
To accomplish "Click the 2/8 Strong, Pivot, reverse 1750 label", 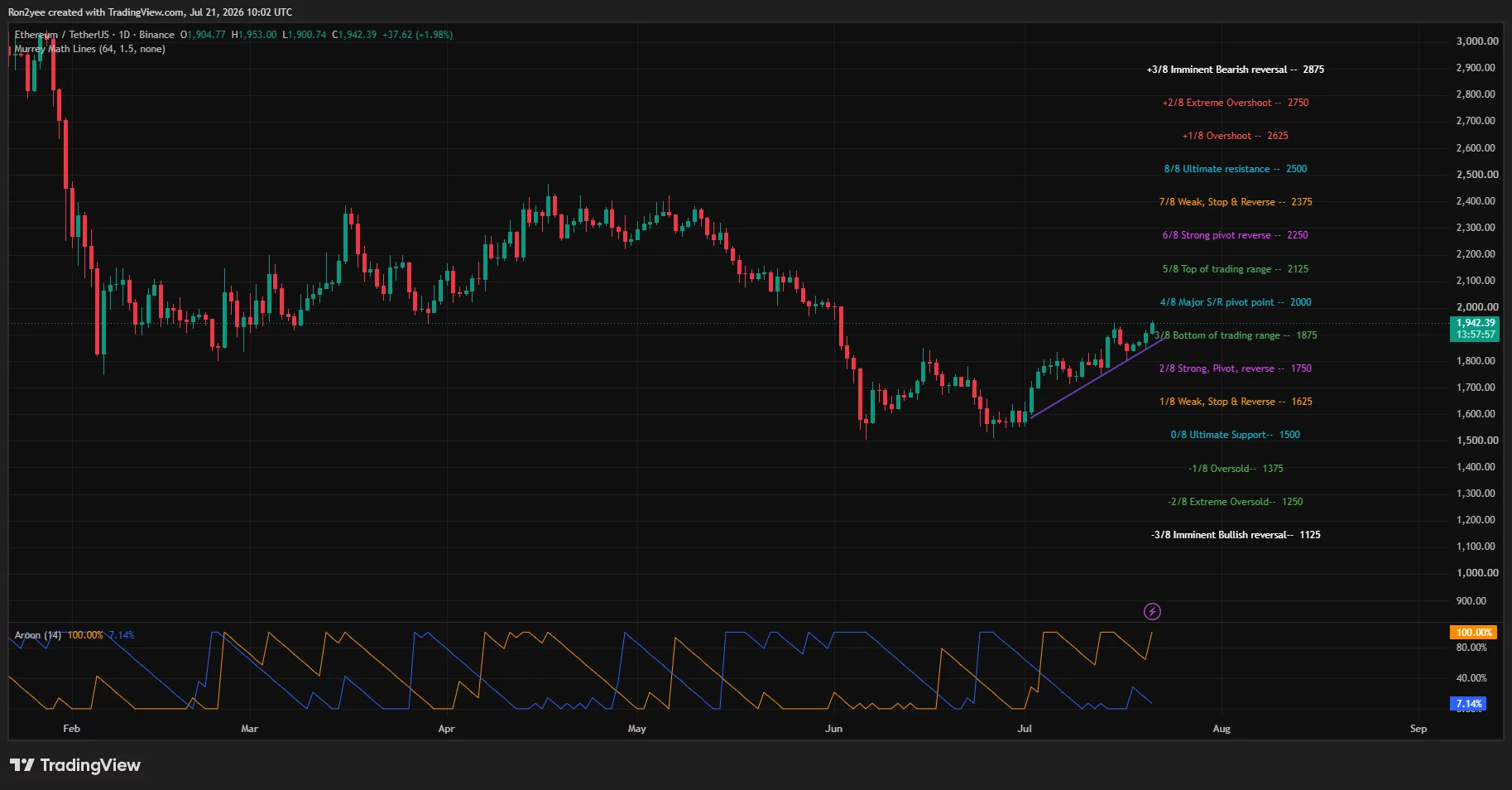I will 1235,369.
